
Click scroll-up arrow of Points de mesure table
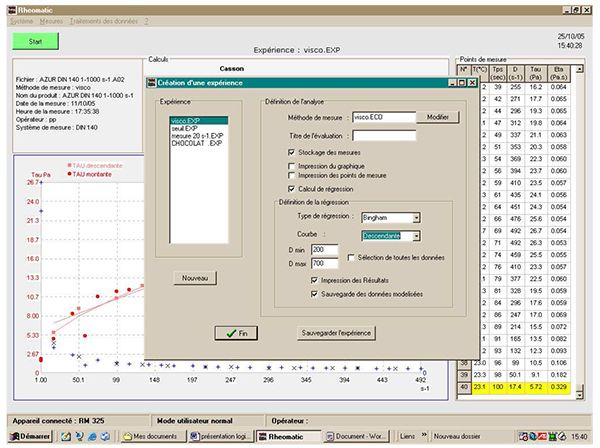[x=580, y=69]
